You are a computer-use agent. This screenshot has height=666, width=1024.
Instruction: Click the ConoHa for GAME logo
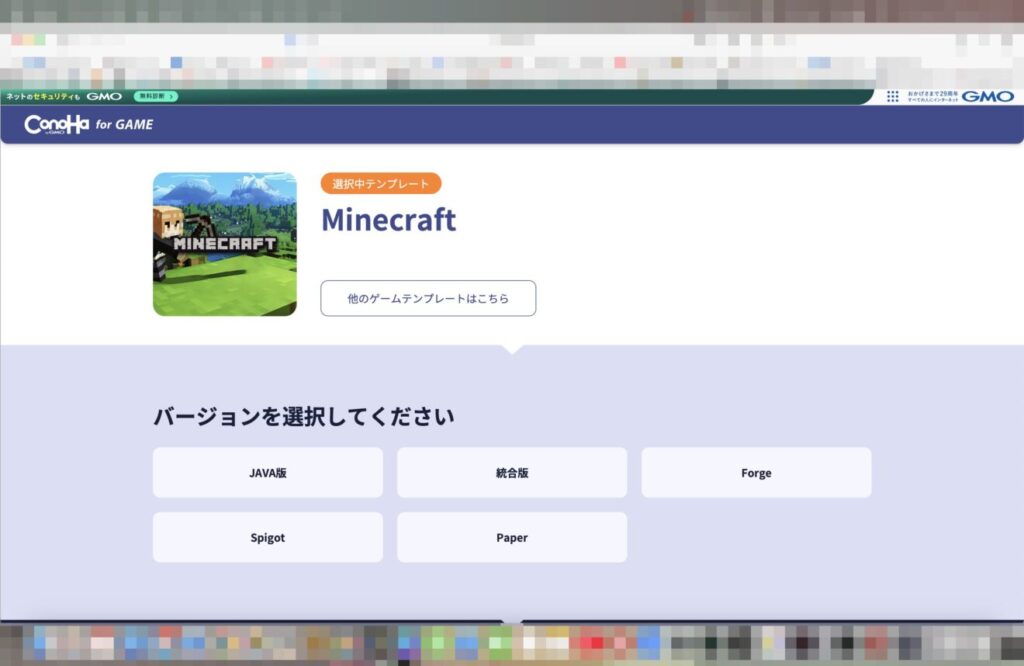point(89,124)
